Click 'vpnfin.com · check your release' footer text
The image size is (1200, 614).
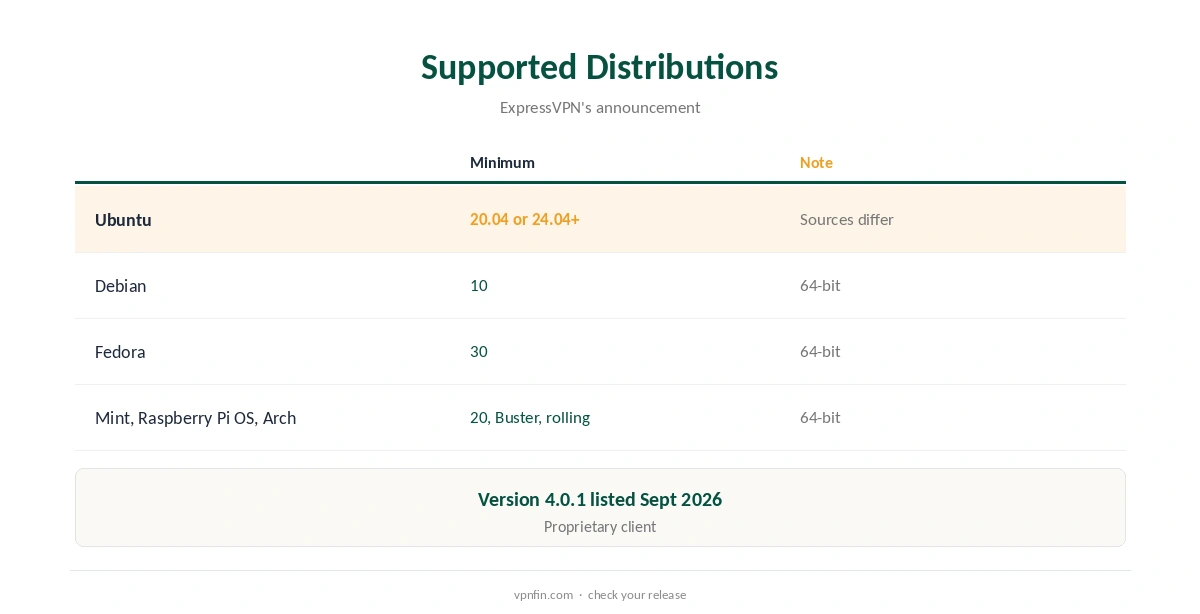(x=600, y=594)
